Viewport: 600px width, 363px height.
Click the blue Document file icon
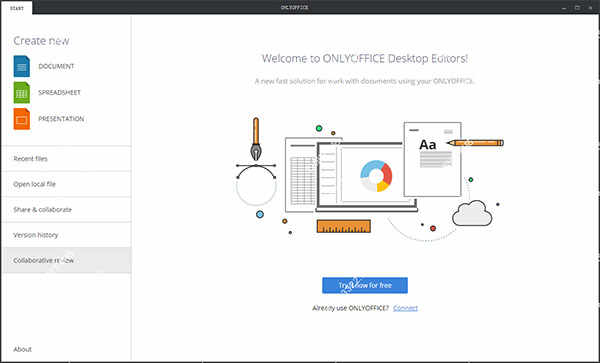click(22, 66)
